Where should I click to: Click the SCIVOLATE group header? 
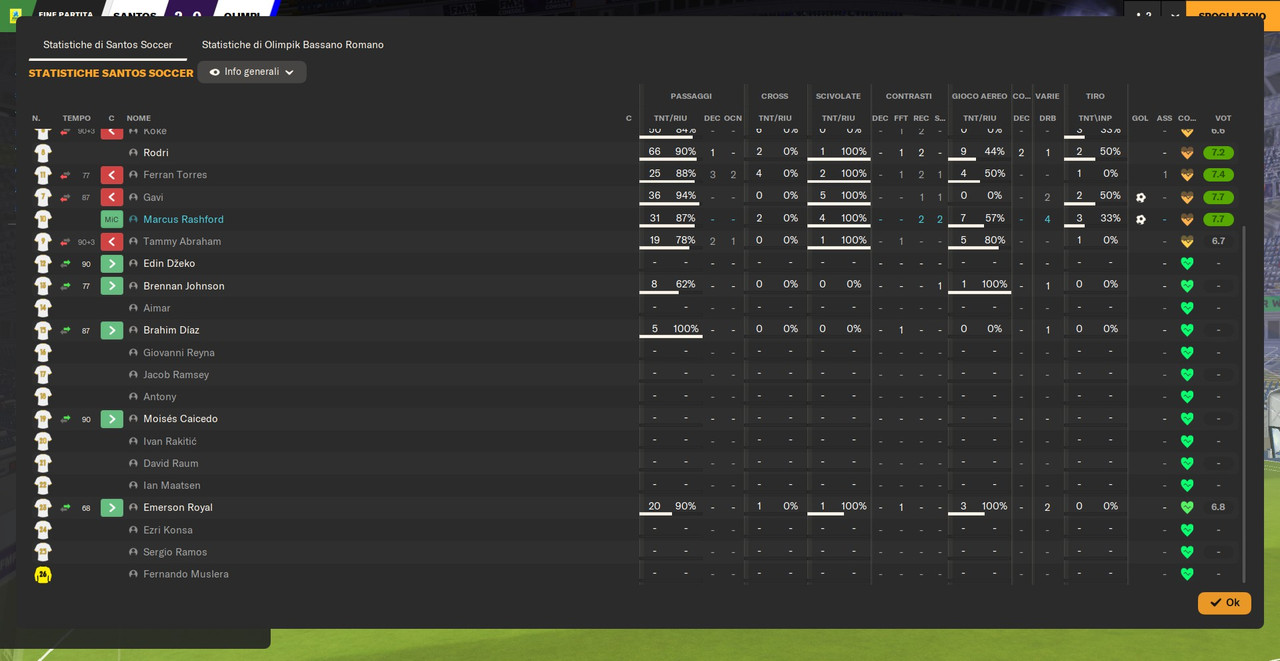(838, 96)
